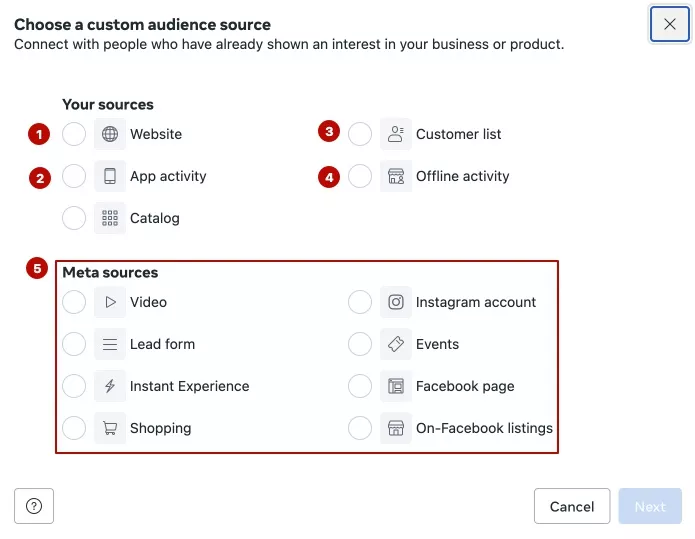Click the 'Lead form' label text

[x=162, y=344]
